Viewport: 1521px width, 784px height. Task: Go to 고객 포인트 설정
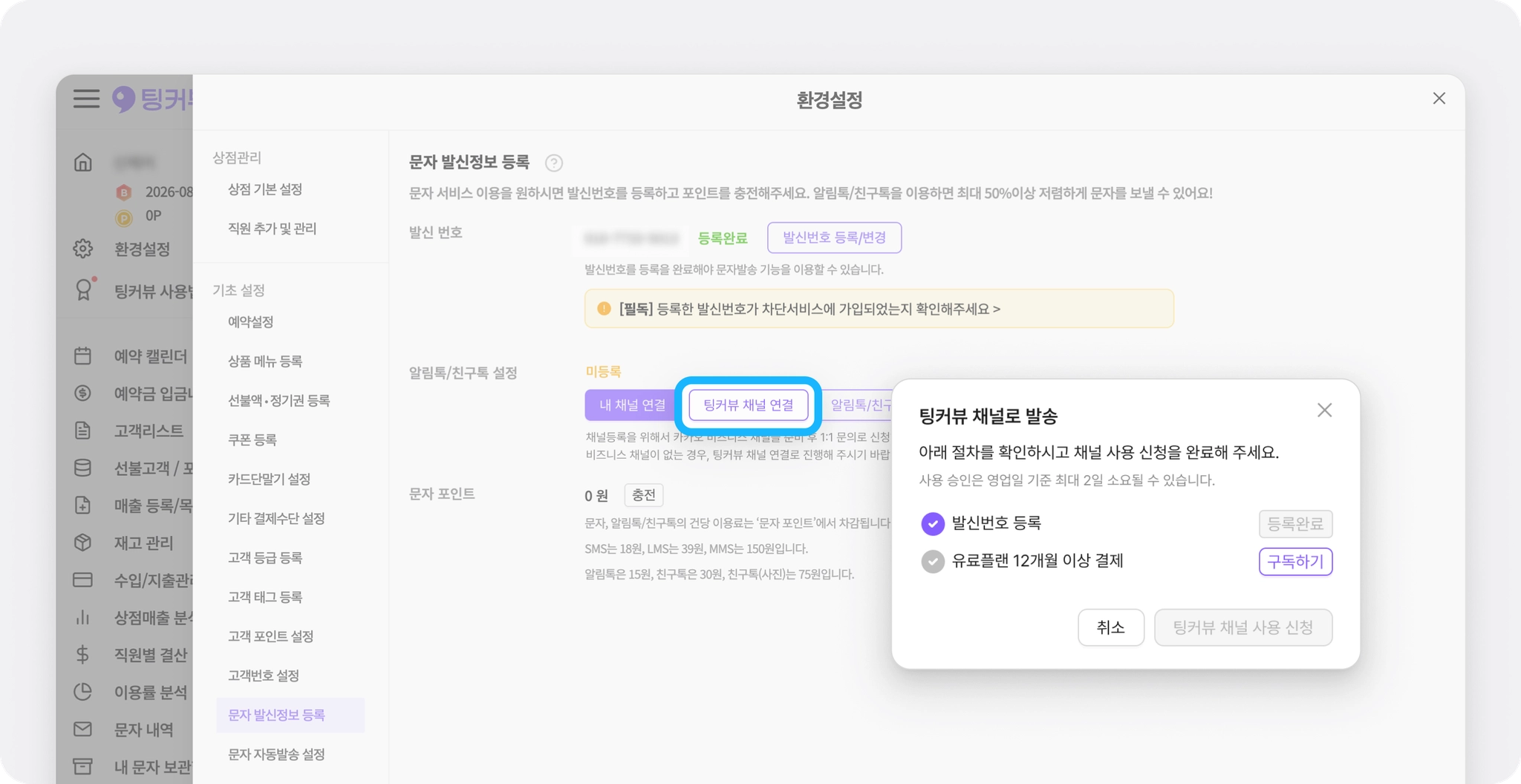pos(271,637)
